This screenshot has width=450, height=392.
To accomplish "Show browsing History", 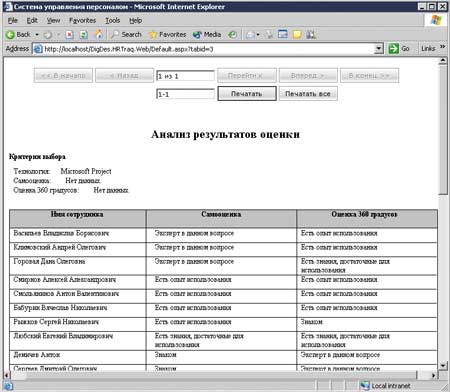I will tap(232, 34).
